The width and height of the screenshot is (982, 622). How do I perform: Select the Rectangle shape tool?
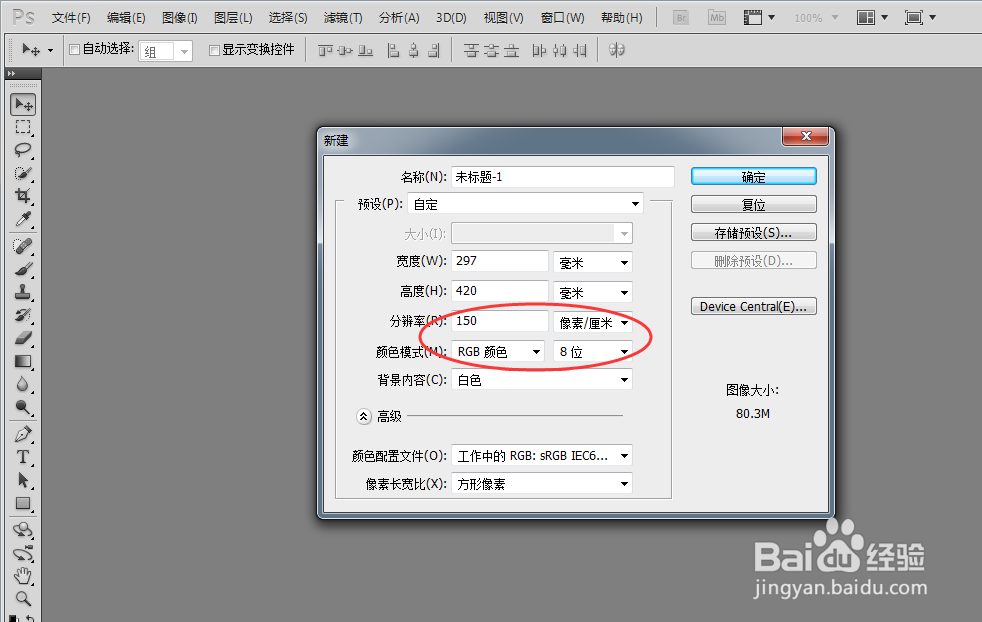(x=23, y=504)
